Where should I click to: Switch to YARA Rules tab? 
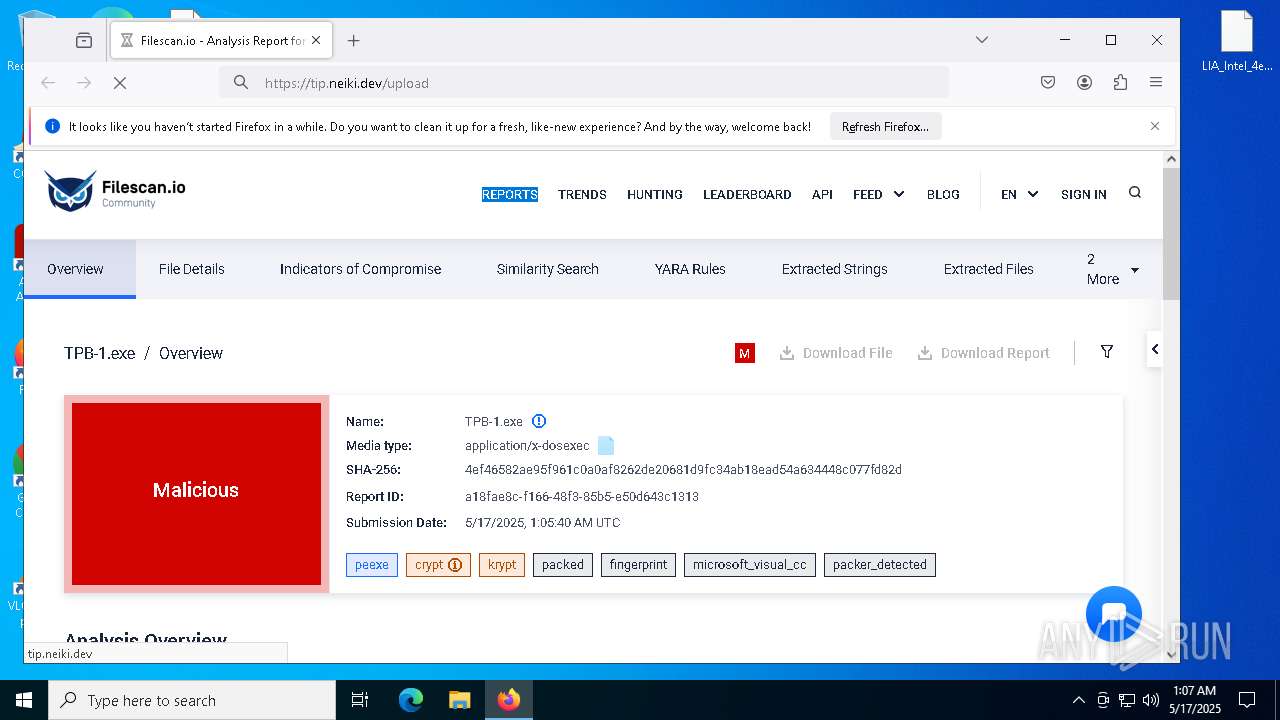[x=690, y=269]
